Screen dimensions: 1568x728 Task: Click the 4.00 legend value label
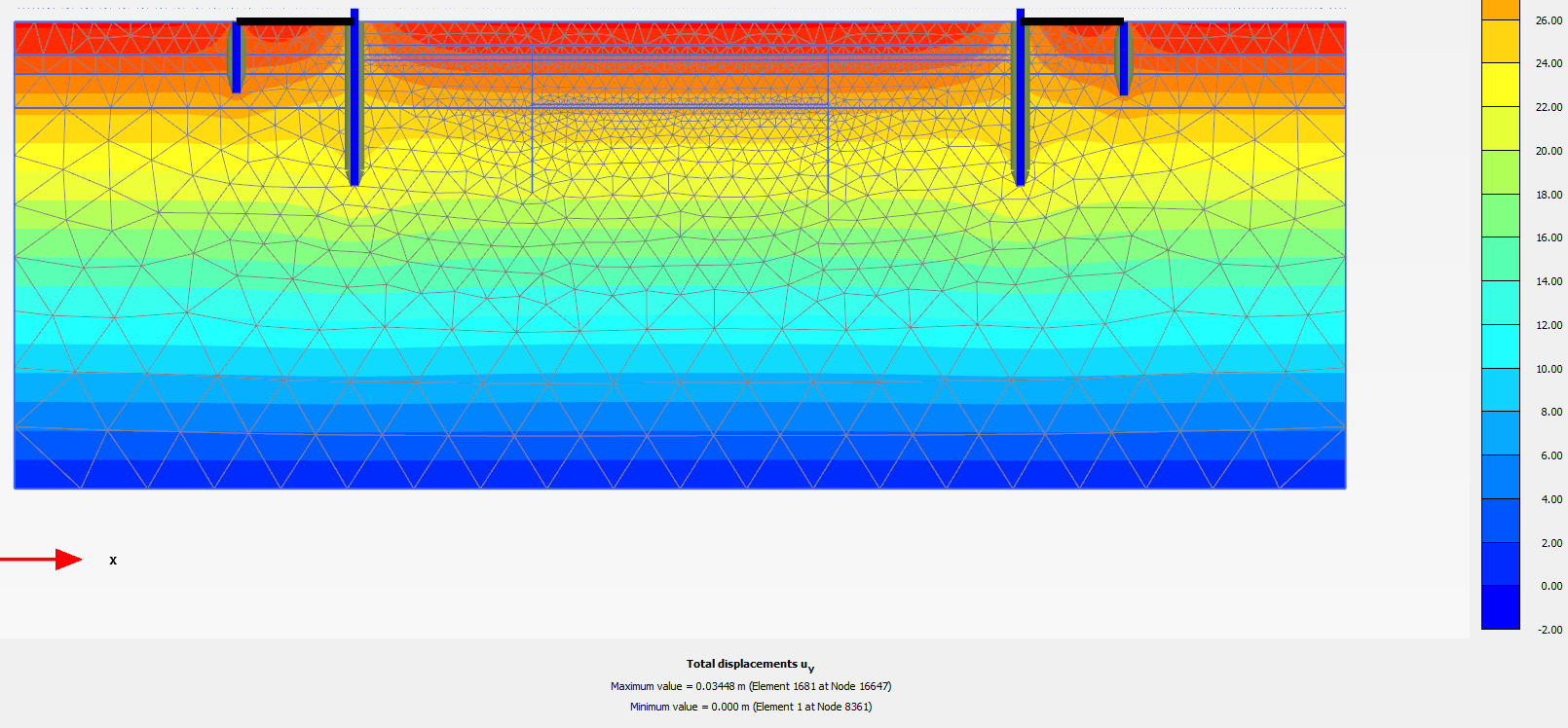1551,499
